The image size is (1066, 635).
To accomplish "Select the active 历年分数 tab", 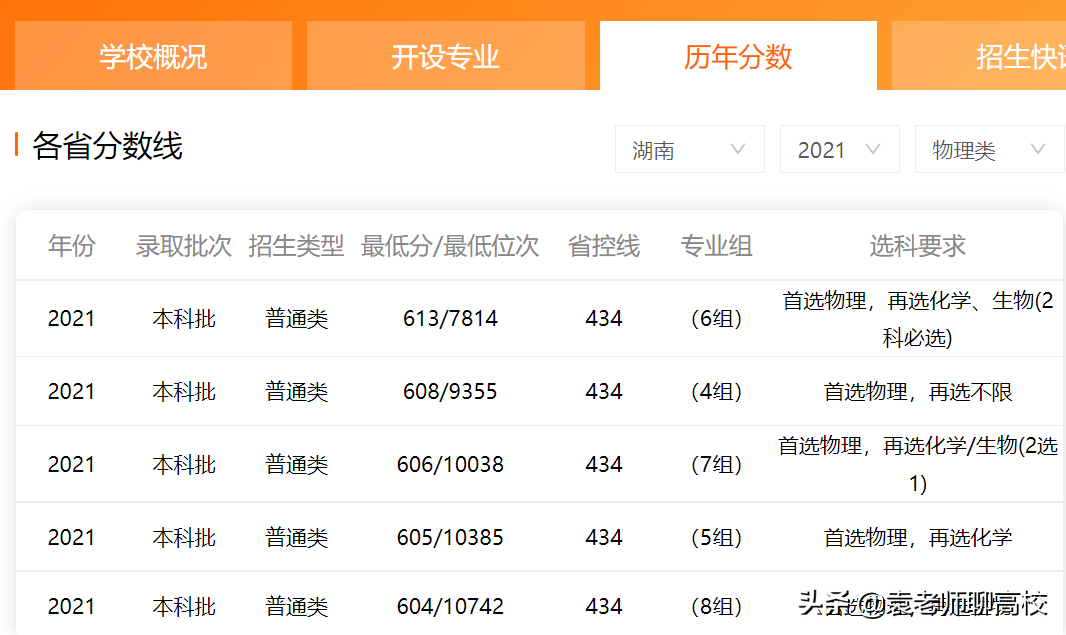I will pyautogui.click(x=738, y=57).
